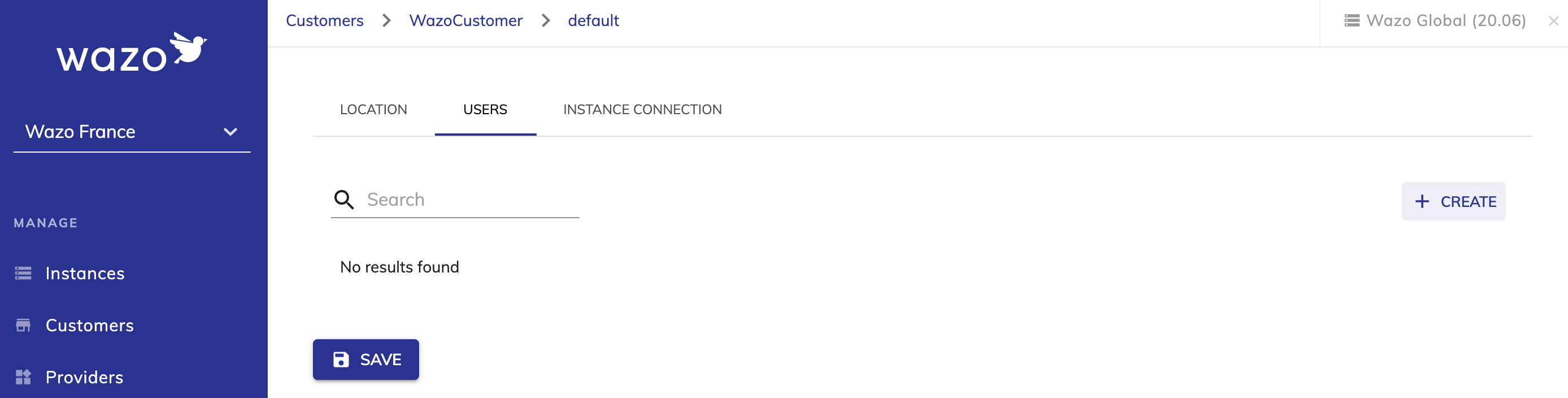Click the Providers widgets icon in sidebar
Image resolution: width=1568 pixels, height=398 pixels.
coord(23,377)
